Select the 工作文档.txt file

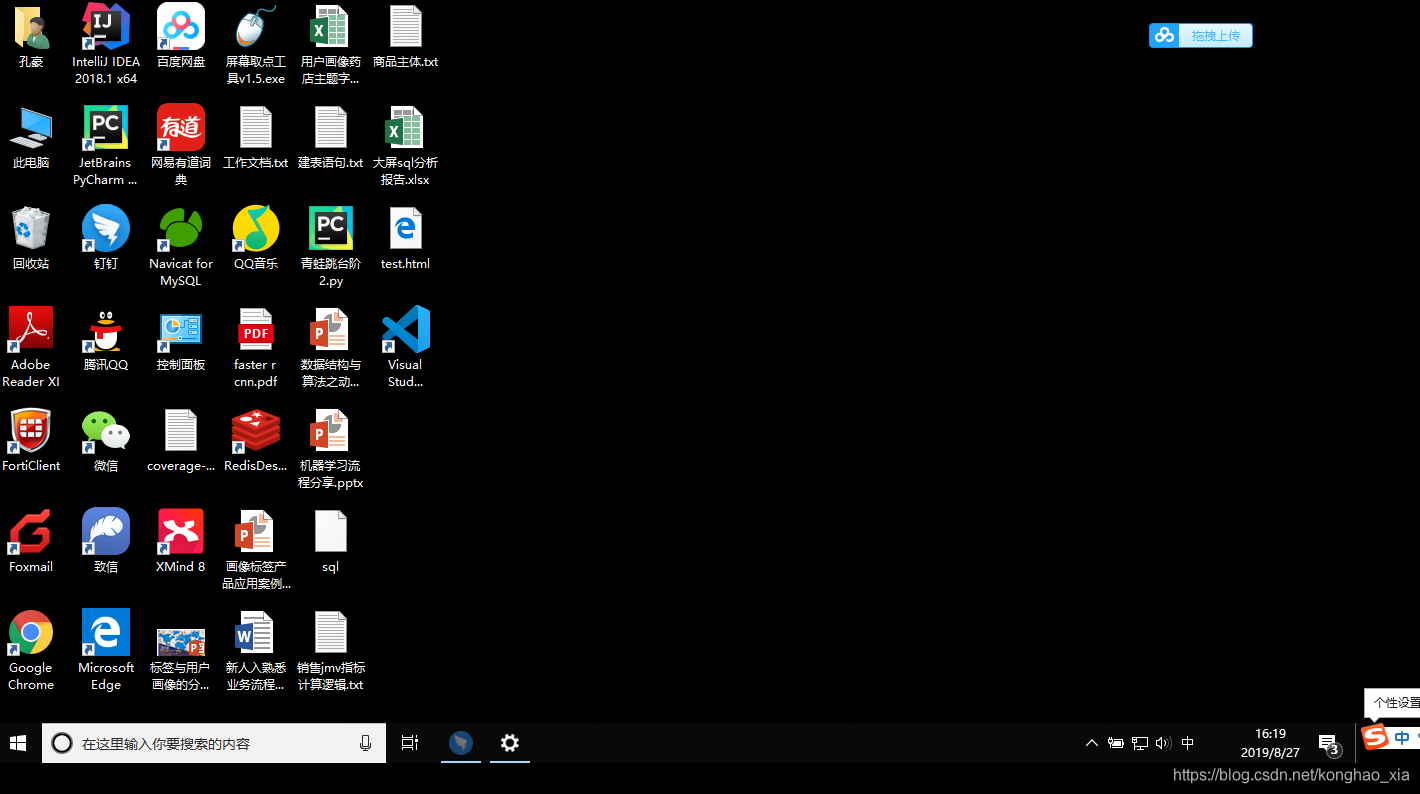click(x=256, y=138)
